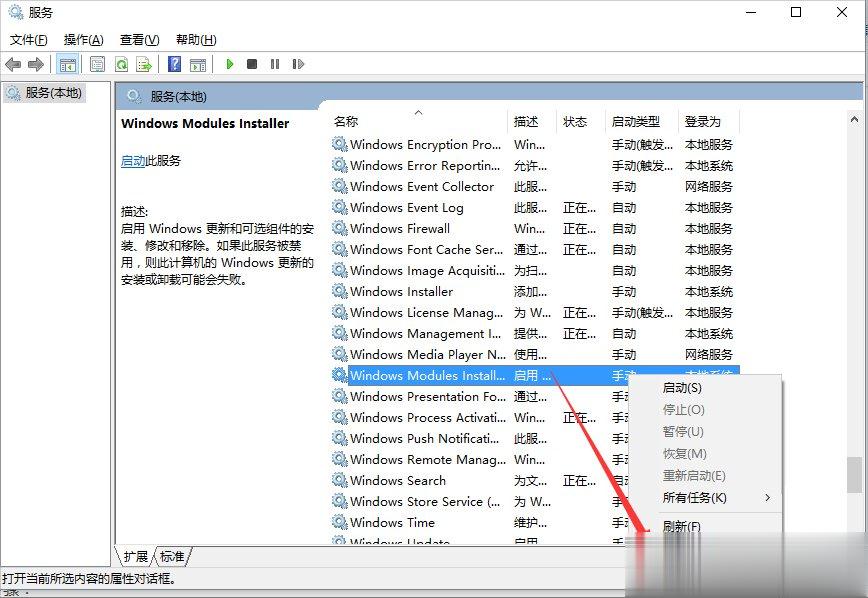The image size is (868, 598).
Task: Open the 文件(F) menu
Action: (x=29, y=40)
